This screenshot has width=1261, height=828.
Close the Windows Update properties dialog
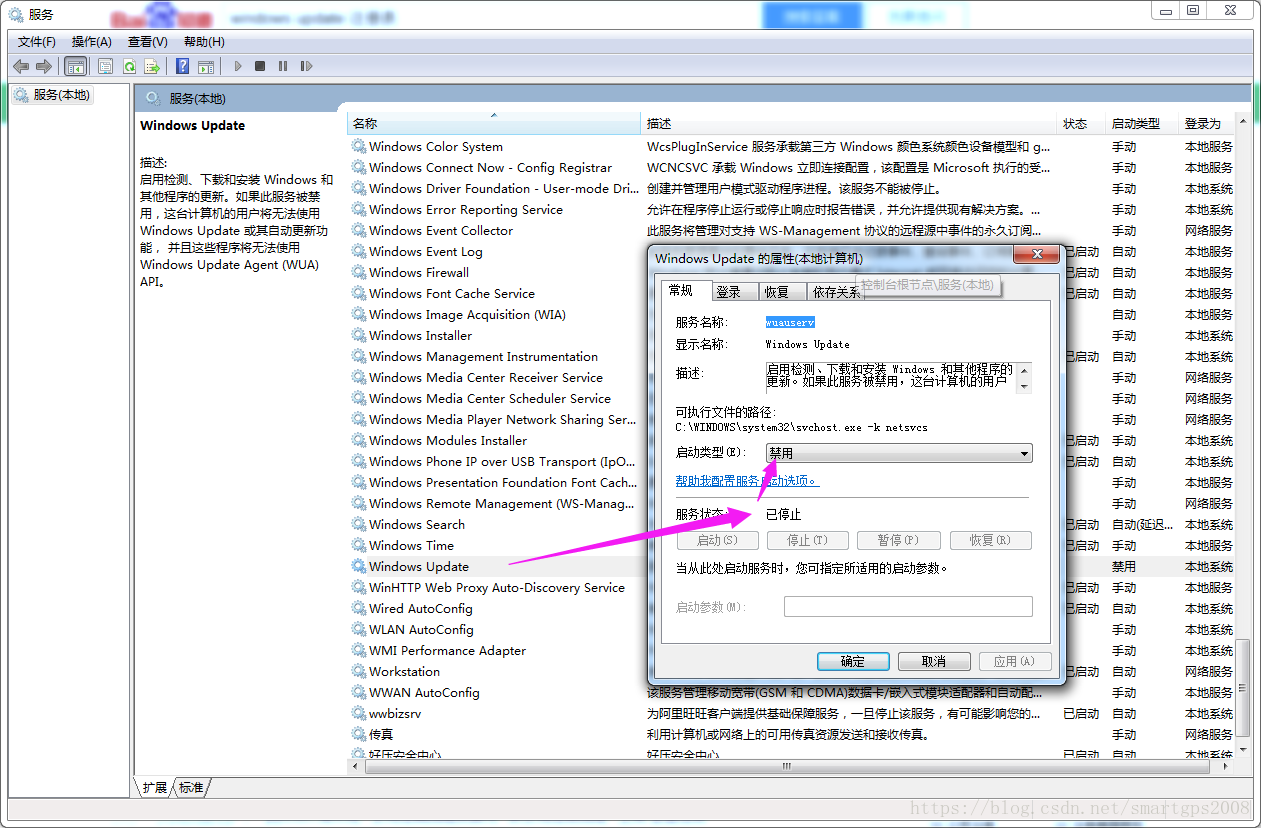click(x=1036, y=254)
